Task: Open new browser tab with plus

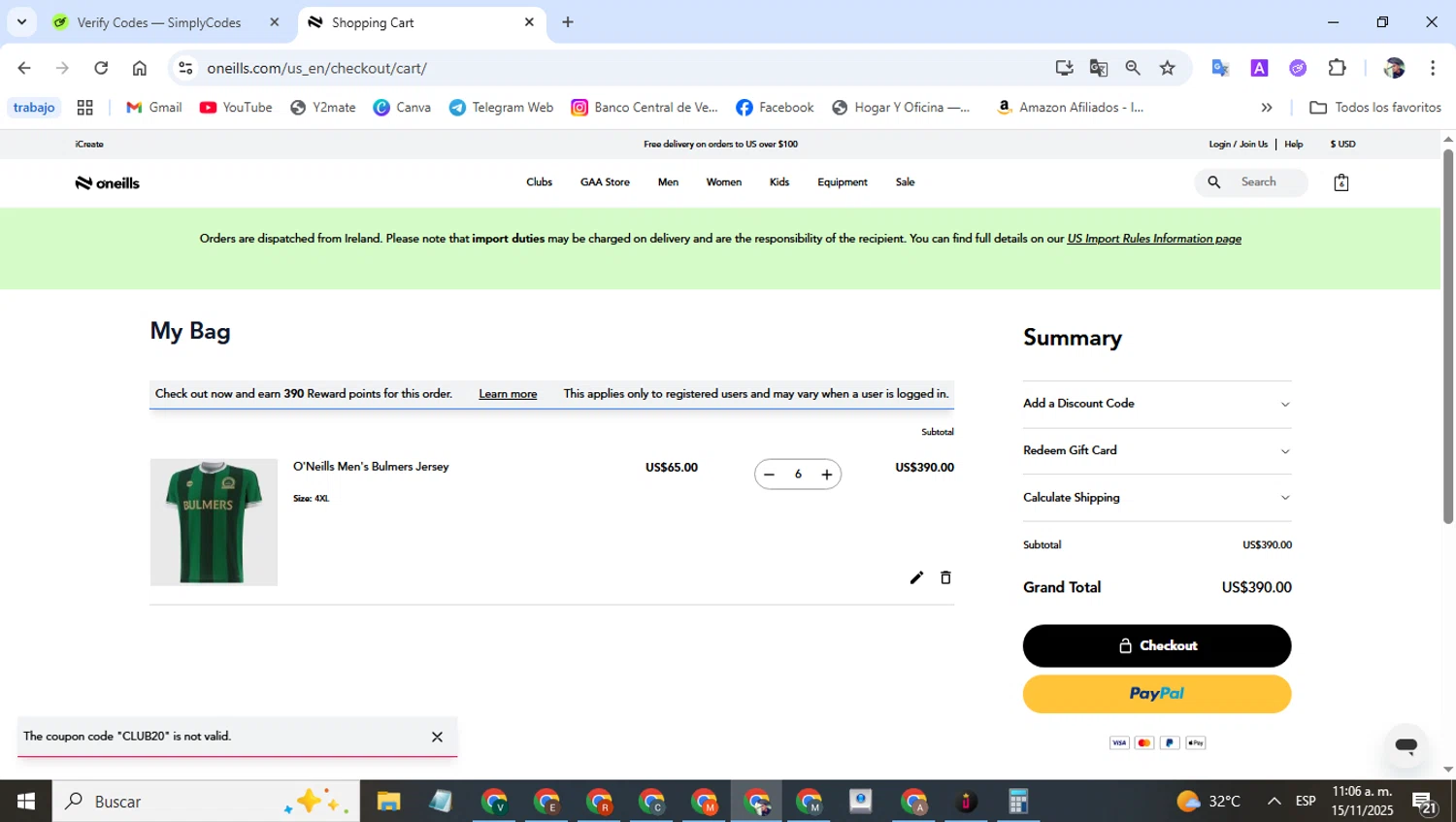Action: (x=568, y=22)
